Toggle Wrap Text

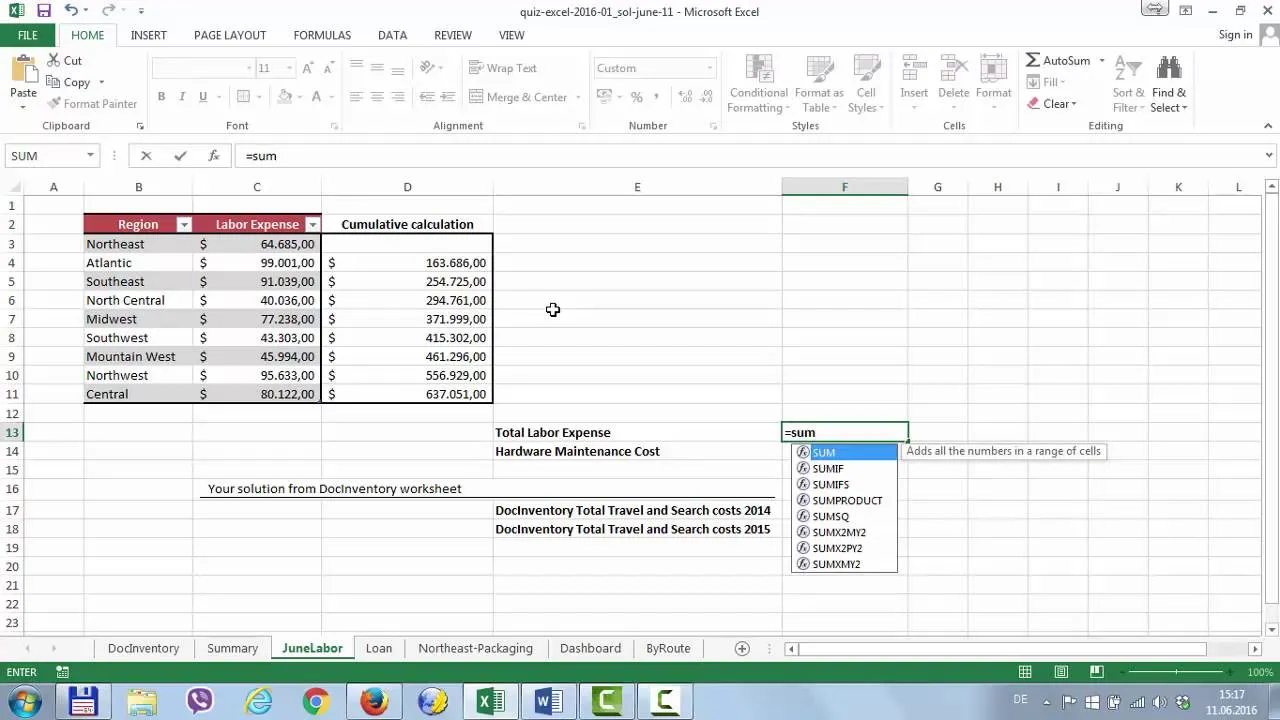click(x=503, y=68)
